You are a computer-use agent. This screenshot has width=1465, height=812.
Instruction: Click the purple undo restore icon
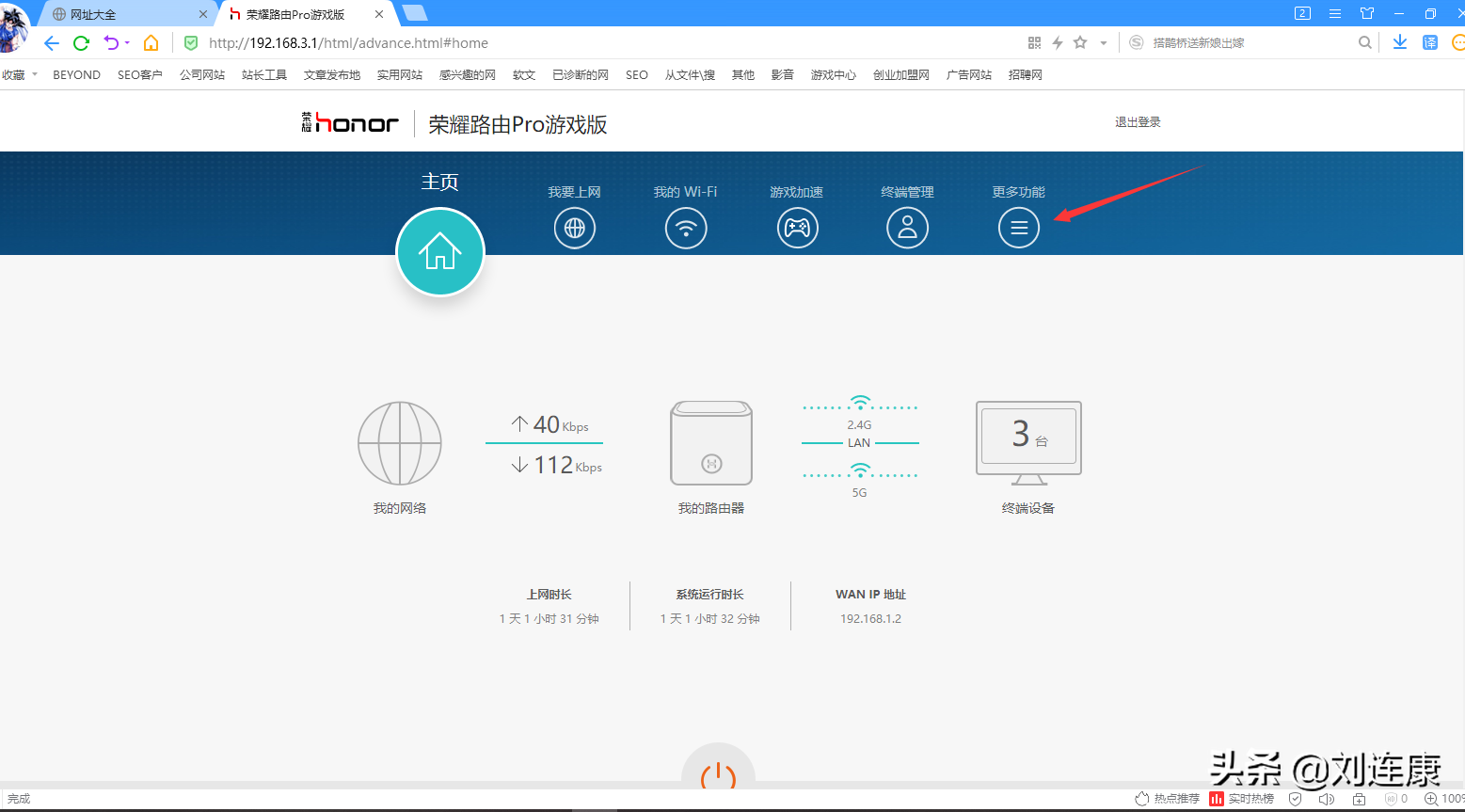click(x=111, y=42)
